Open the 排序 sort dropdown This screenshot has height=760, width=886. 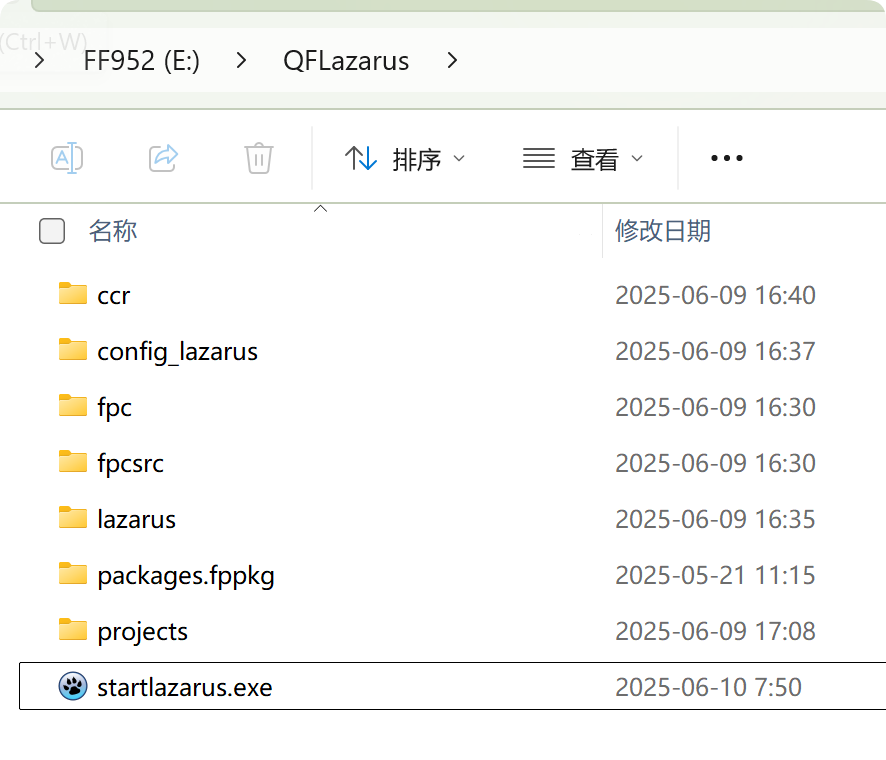pos(405,158)
